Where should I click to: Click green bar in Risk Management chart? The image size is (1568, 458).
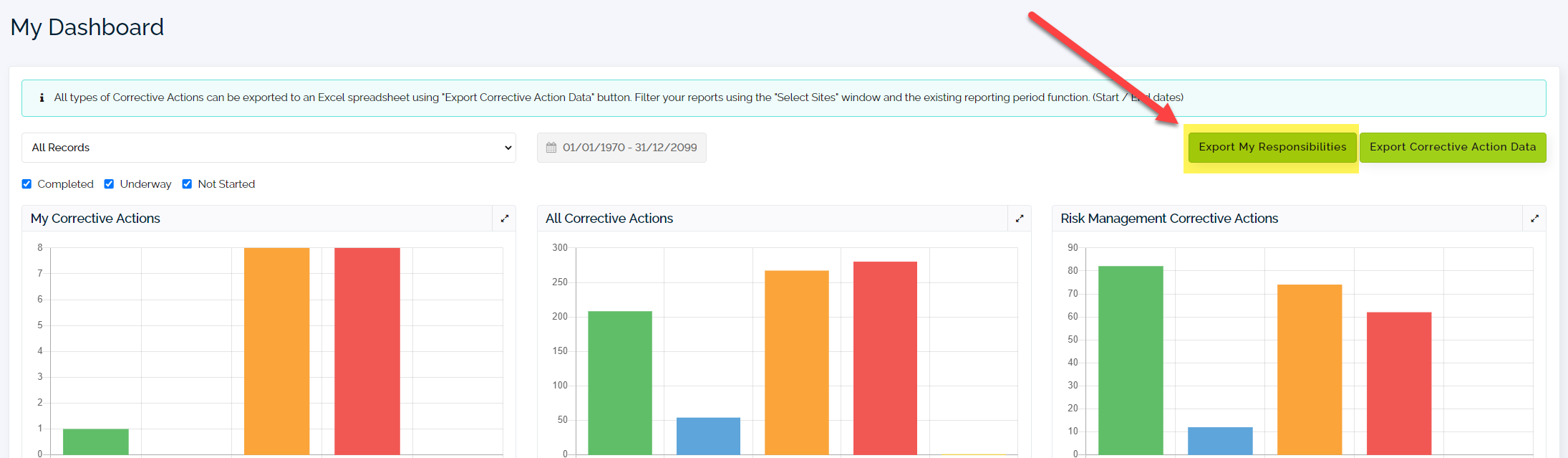pyautogui.click(x=1131, y=361)
